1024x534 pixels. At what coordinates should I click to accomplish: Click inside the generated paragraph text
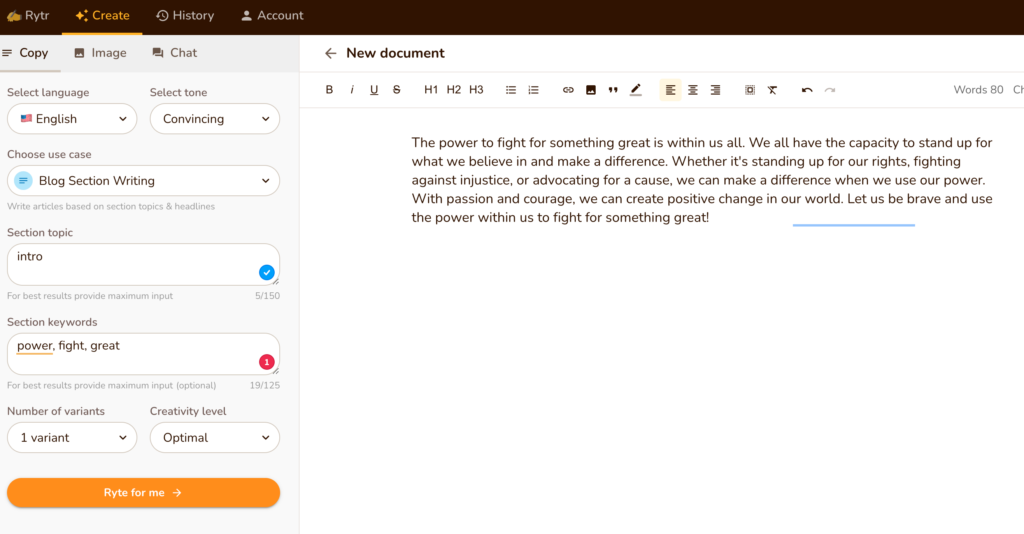pos(702,180)
